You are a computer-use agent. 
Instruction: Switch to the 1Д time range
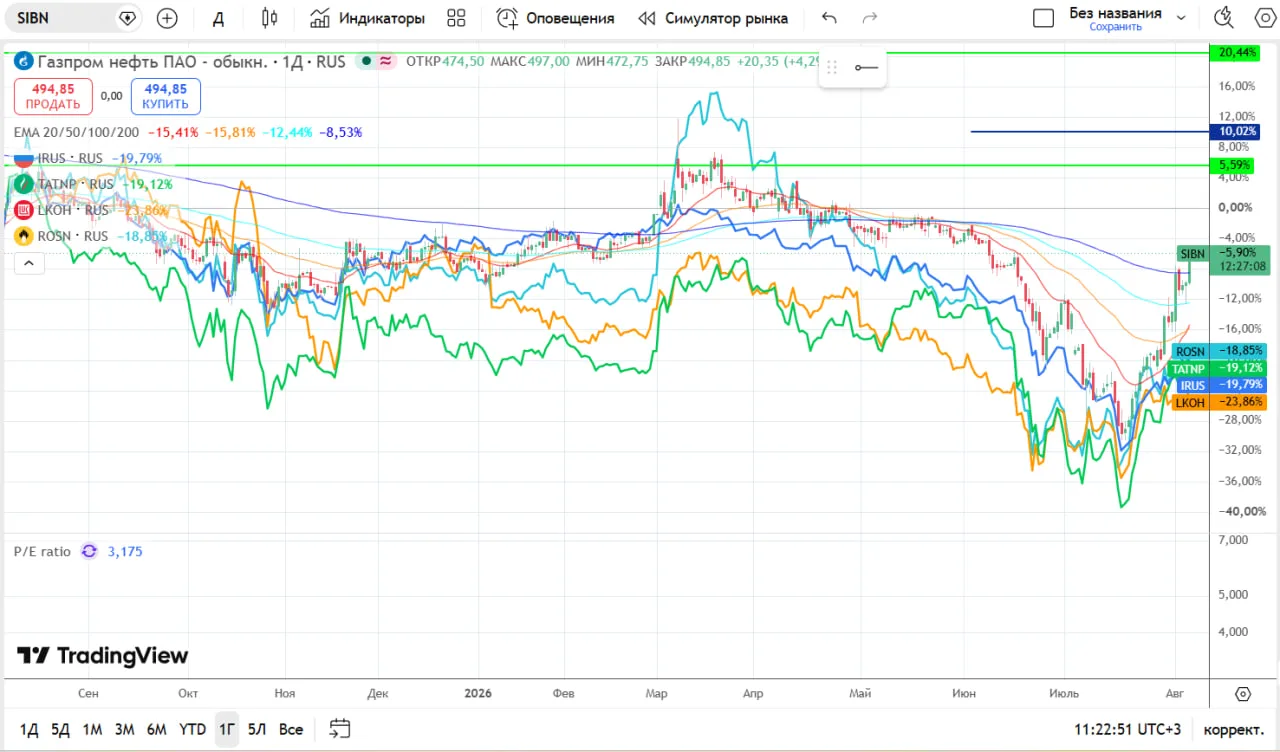coord(29,729)
